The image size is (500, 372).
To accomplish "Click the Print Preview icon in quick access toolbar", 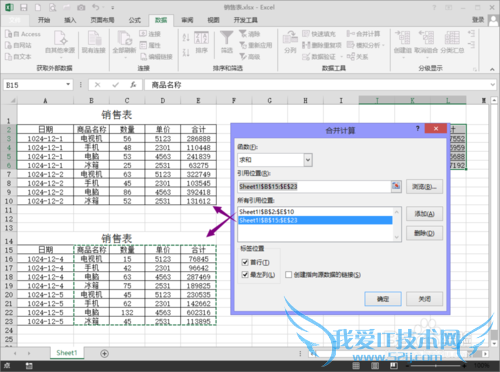I will tap(53, 7).
